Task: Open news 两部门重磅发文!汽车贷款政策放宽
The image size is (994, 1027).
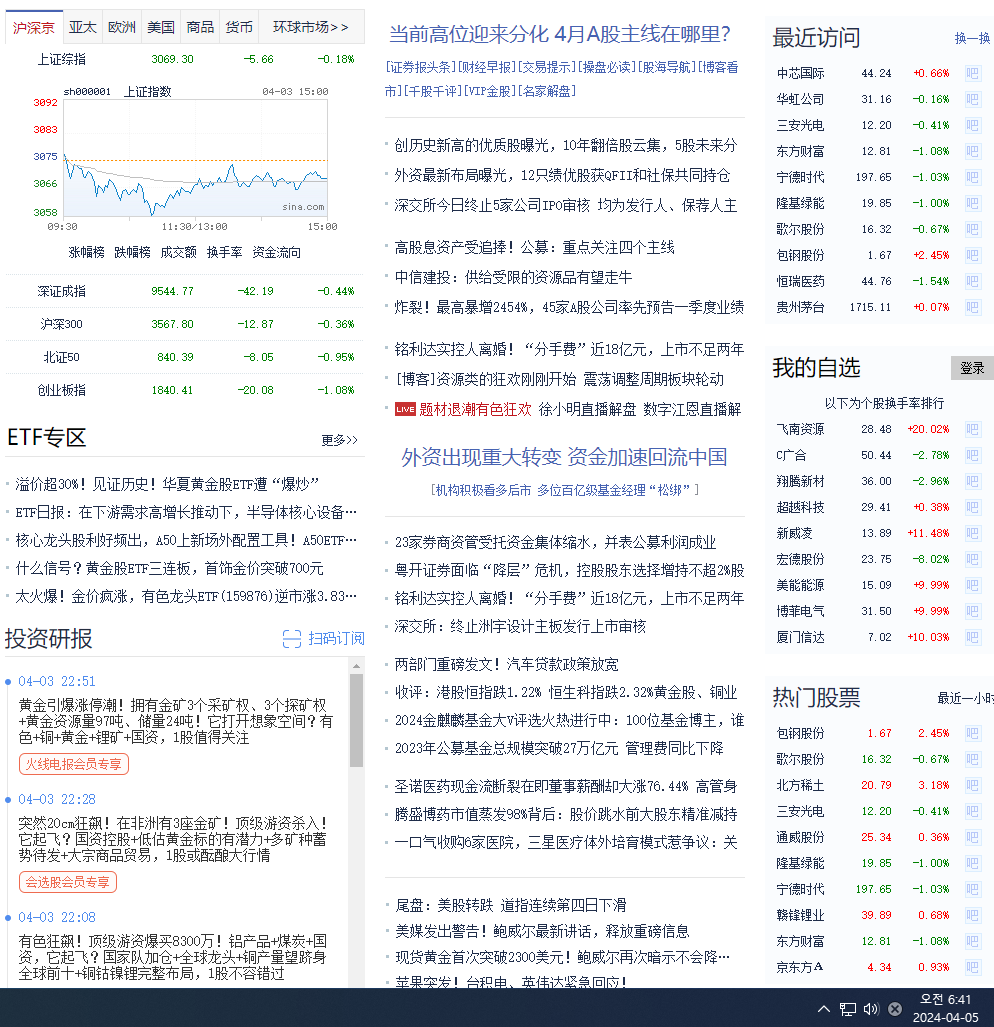Action: (506, 665)
